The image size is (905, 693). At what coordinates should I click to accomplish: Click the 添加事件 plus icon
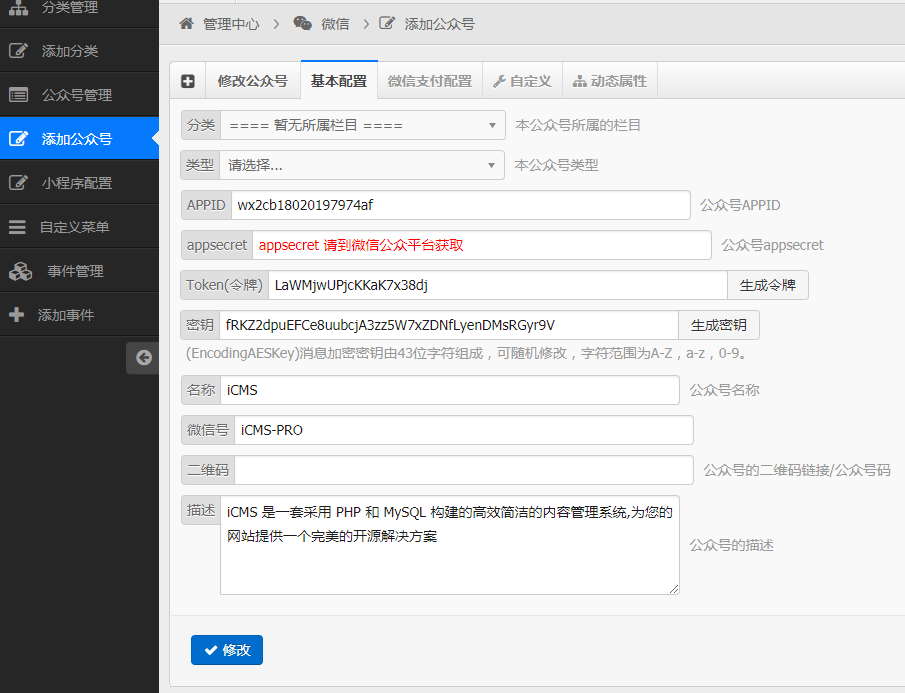coord(17,314)
